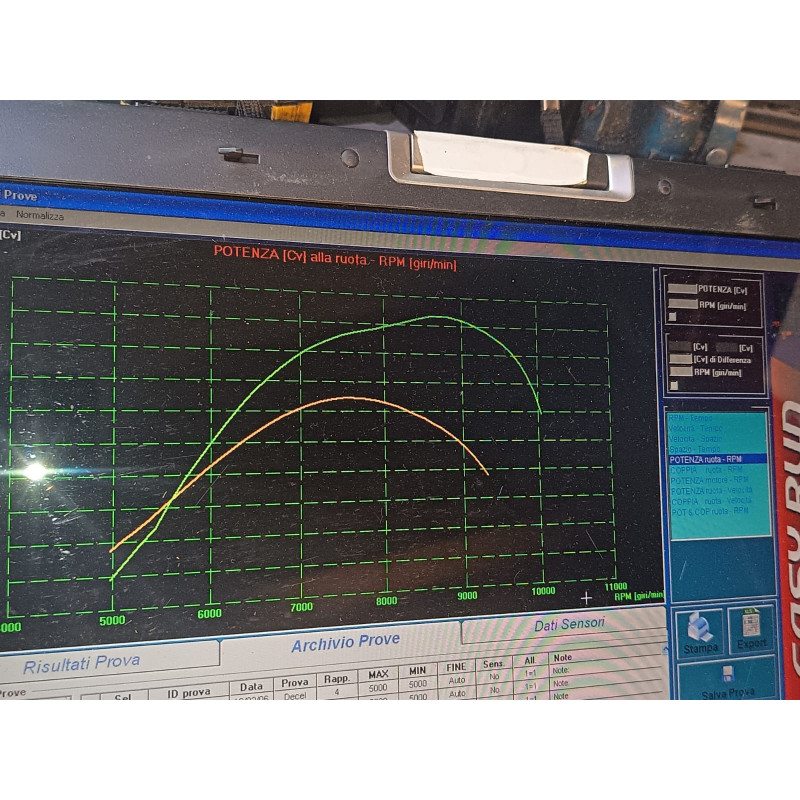Toggle the checkbox under POTENZA and RPM readouts

pyautogui.click(x=672, y=317)
